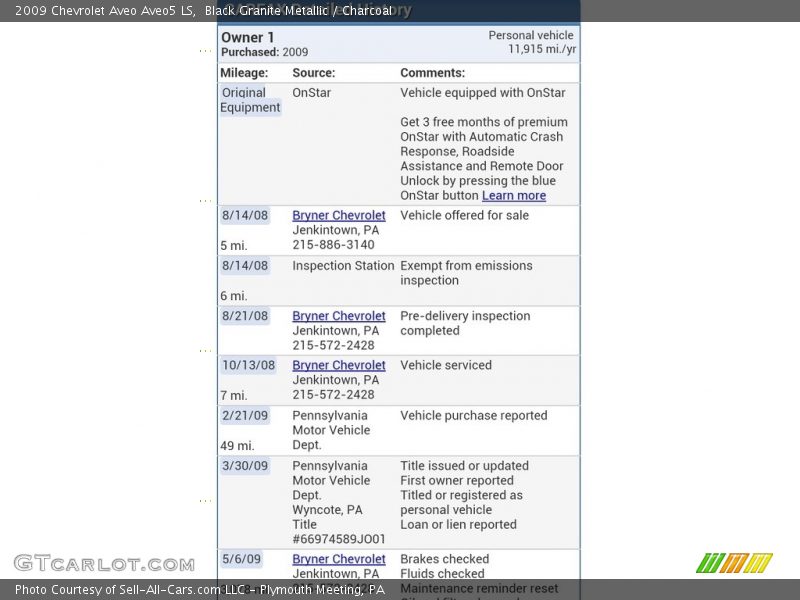
Task: Select the Inspection Station source cell
Action: [x=343, y=266]
